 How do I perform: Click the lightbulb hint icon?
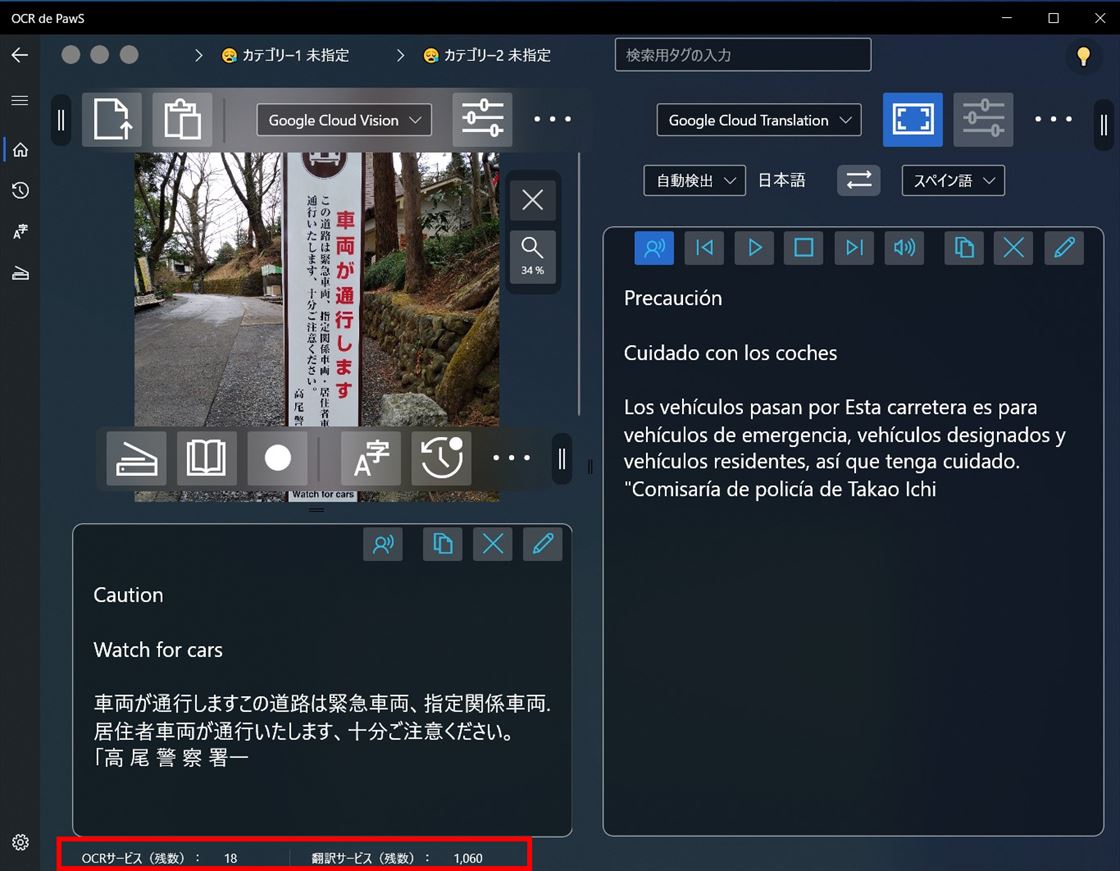1083,56
